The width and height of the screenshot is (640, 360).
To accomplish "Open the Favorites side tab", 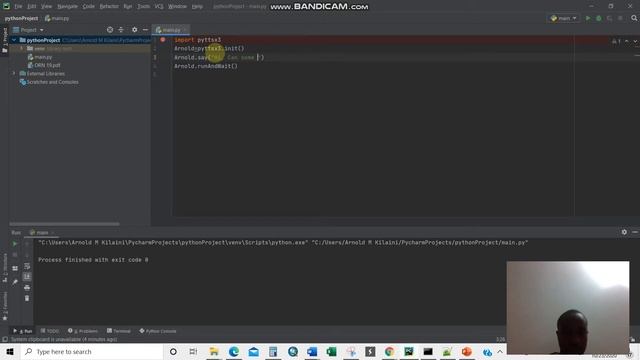I will pyautogui.click(x=4, y=306).
